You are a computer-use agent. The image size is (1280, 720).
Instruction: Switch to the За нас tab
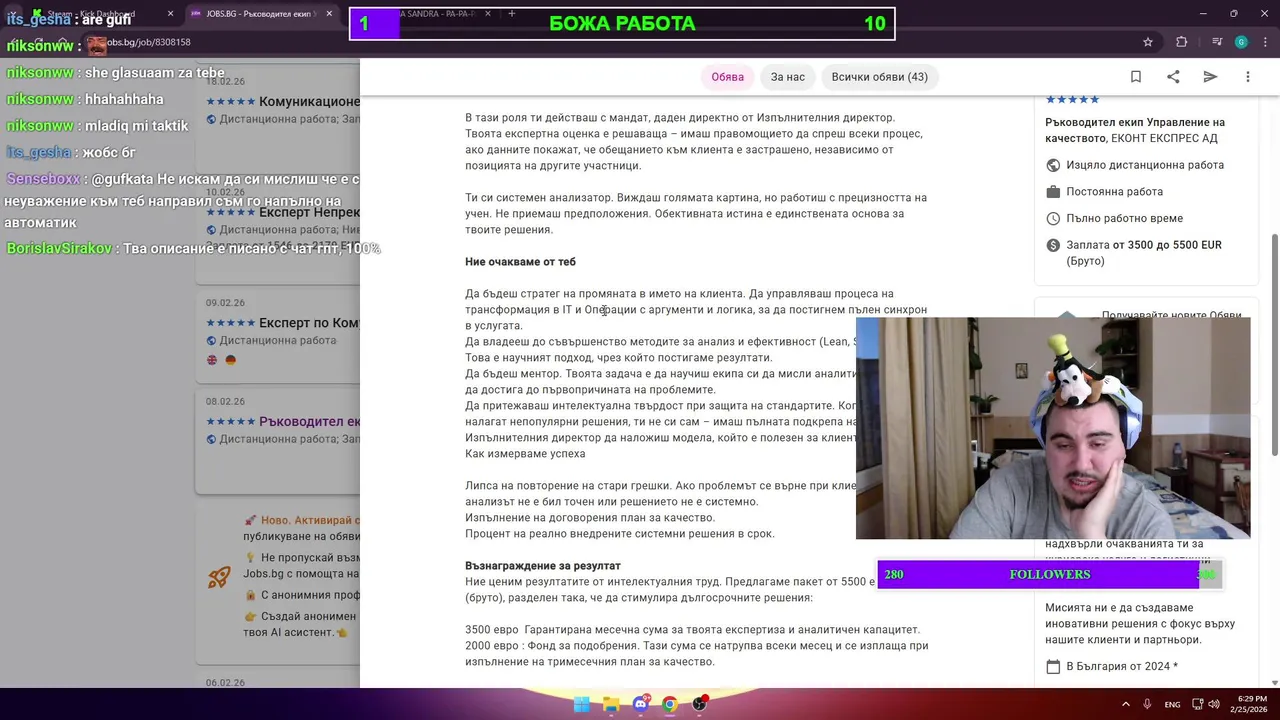[x=788, y=77]
